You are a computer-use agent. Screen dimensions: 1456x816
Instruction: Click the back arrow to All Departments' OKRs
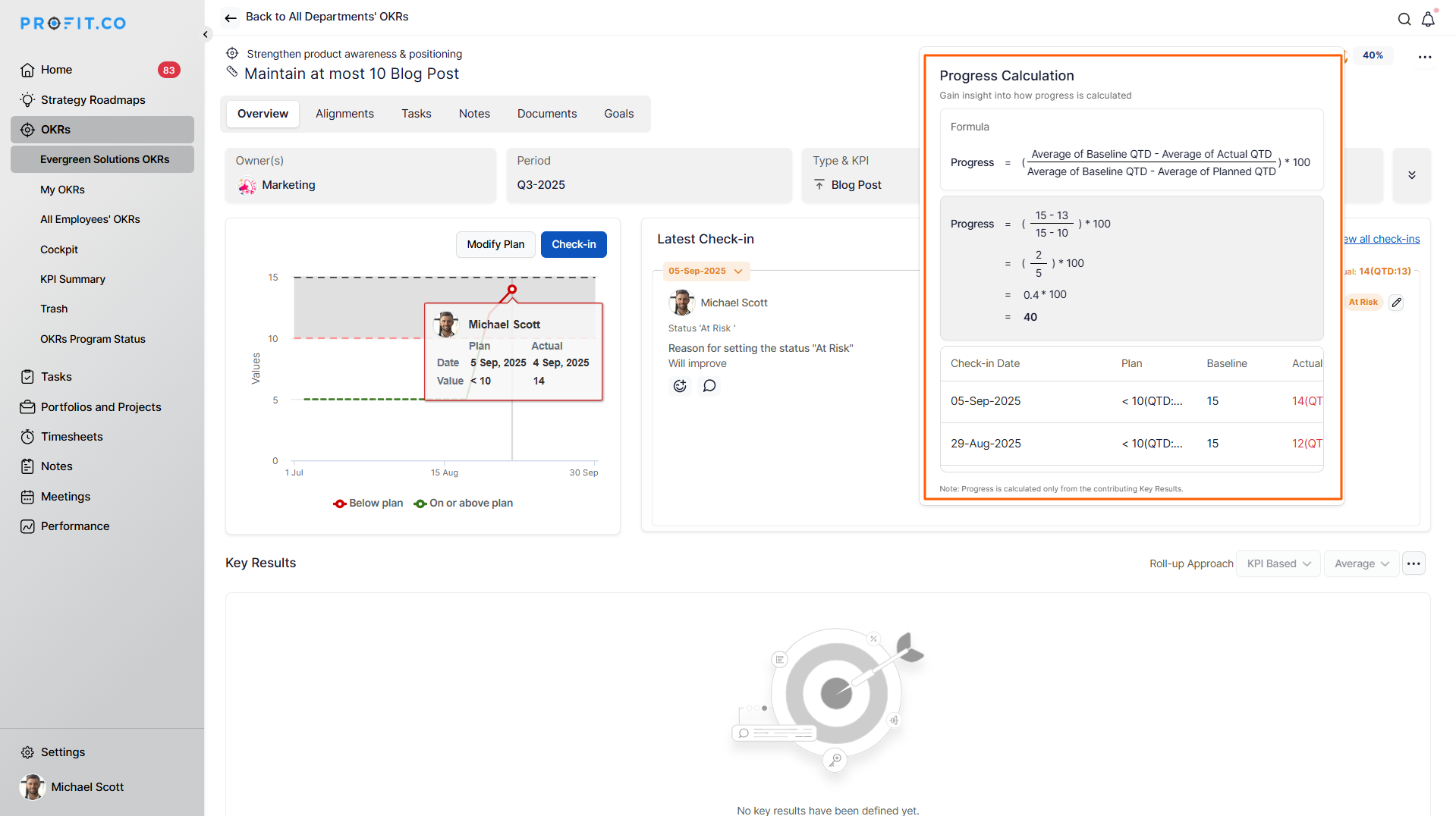click(231, 17)
